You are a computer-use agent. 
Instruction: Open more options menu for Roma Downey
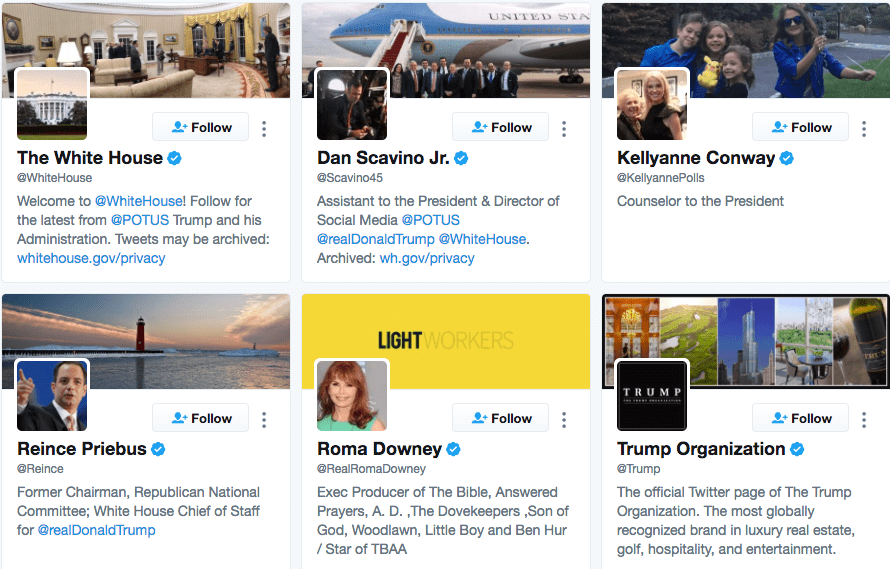click(x=564, y=419)
